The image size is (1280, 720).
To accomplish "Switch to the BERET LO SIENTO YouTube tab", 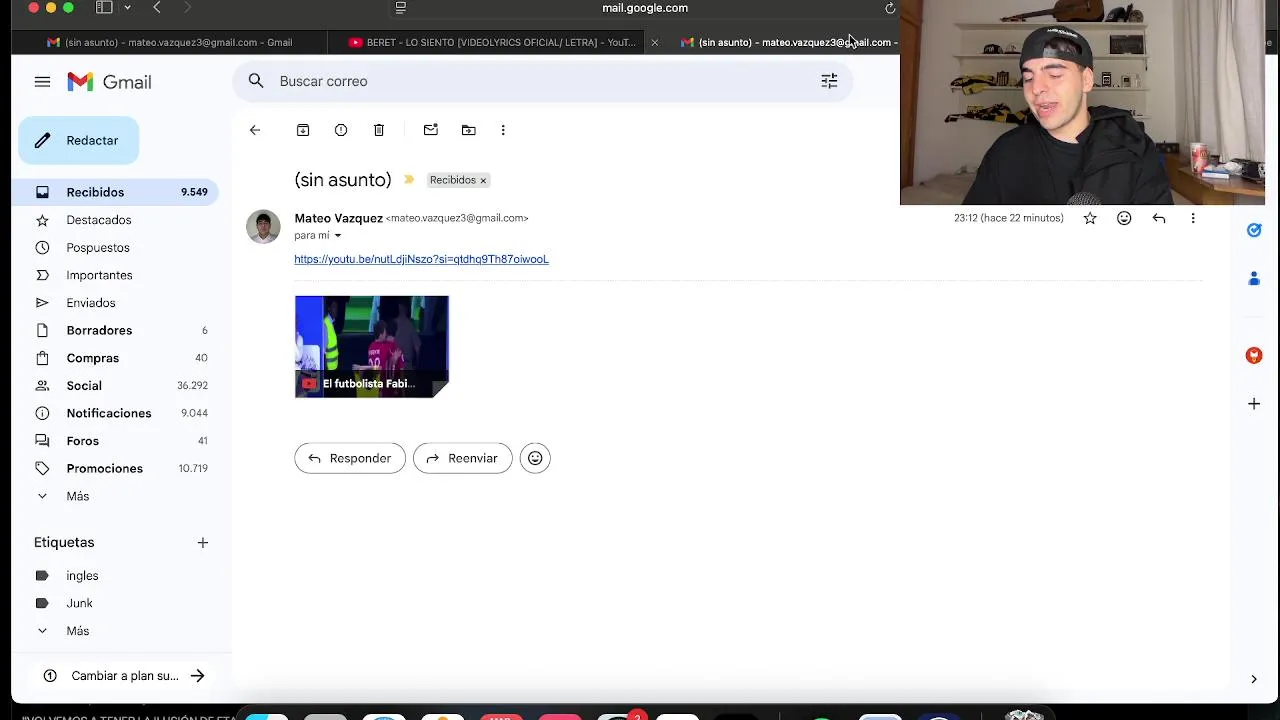I will (x=492, y=42).
